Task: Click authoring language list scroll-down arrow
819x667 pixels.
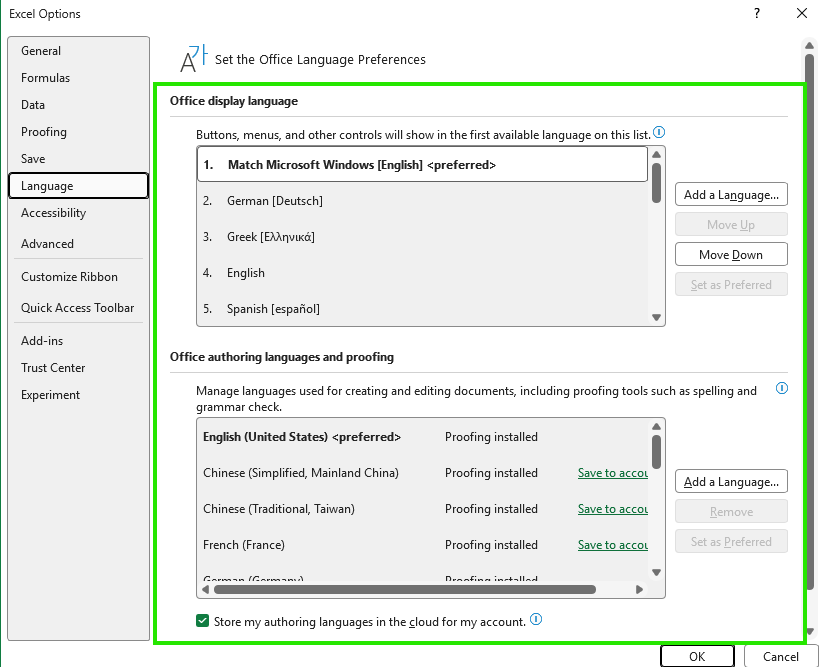Action: point(657,572)
